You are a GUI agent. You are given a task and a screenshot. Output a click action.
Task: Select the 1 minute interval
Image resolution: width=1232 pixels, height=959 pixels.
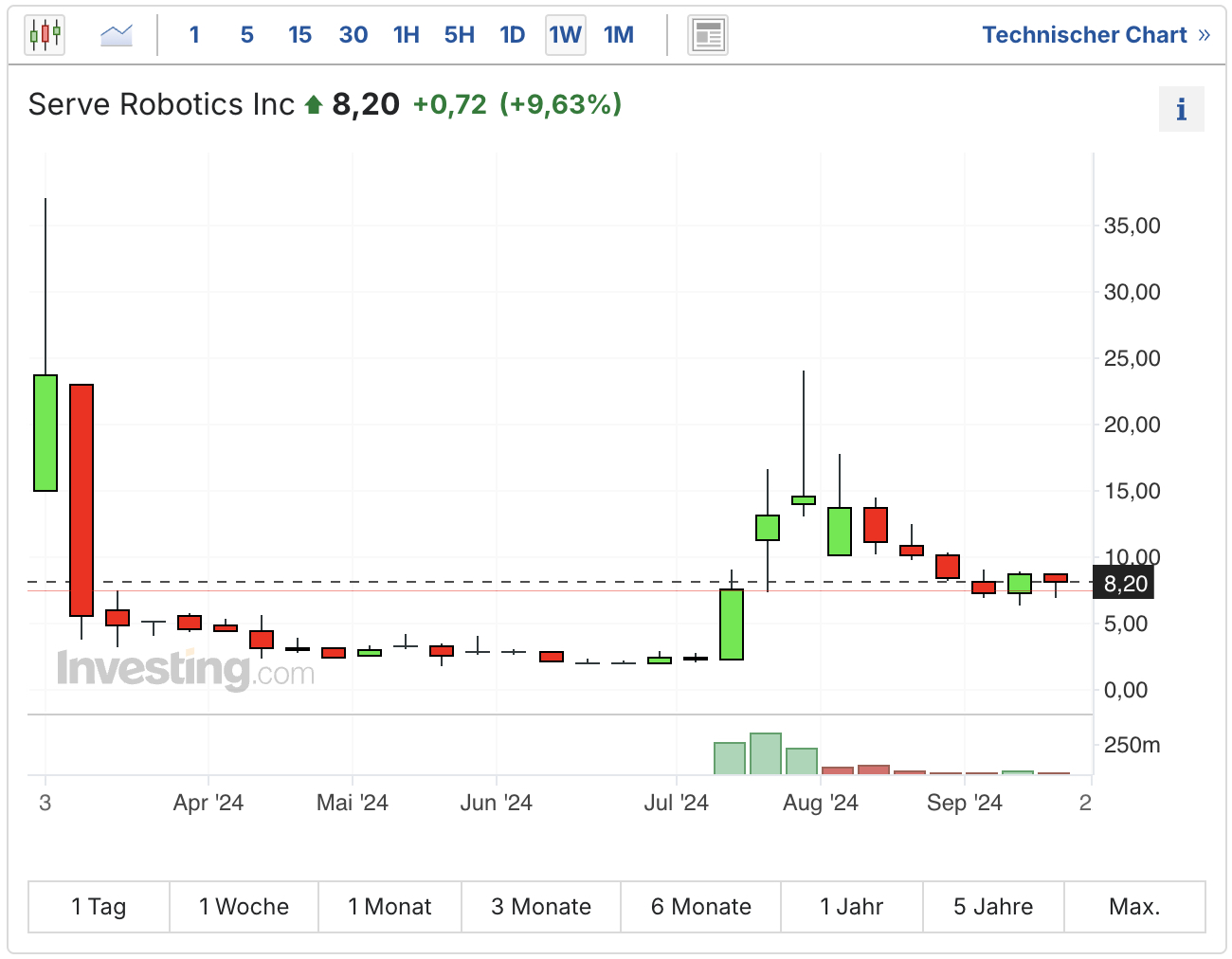pyautogui.click(x=194, y=35)
